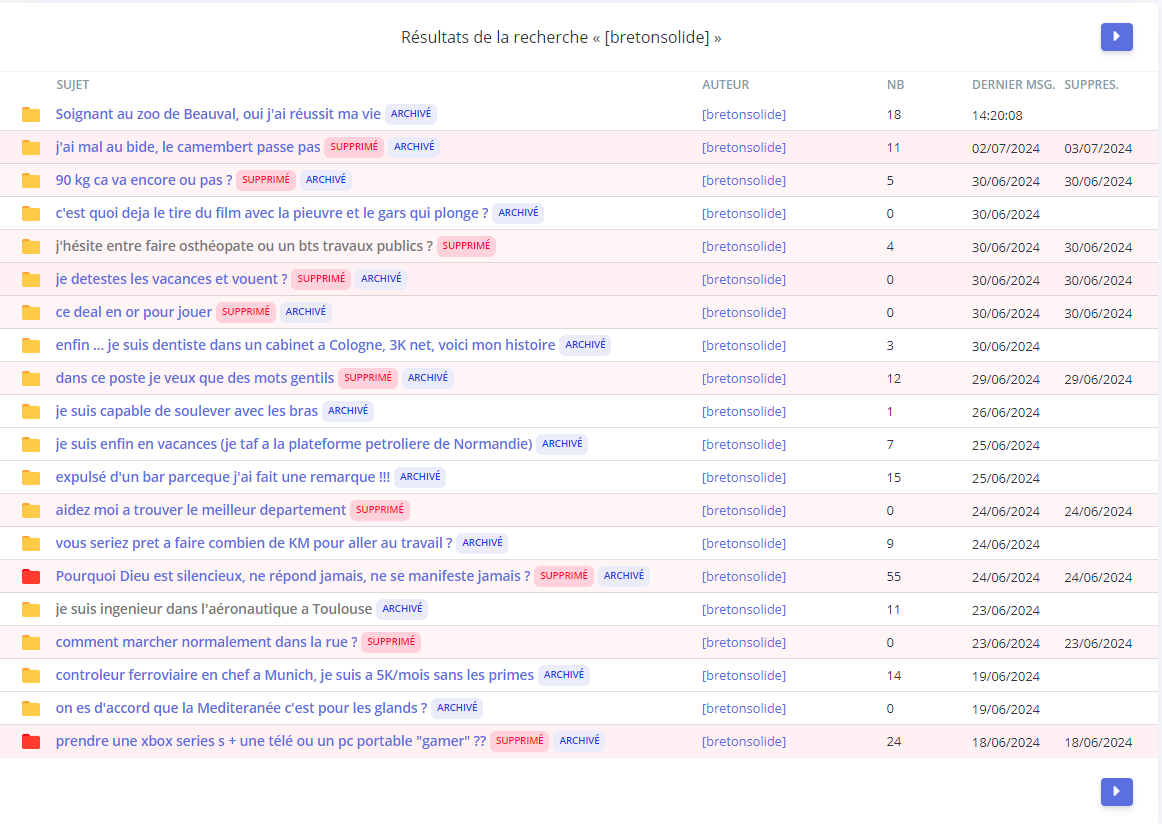Click the NB column header
The image size is (1162, 824).
pyautogui.click(x=895, y=84)
